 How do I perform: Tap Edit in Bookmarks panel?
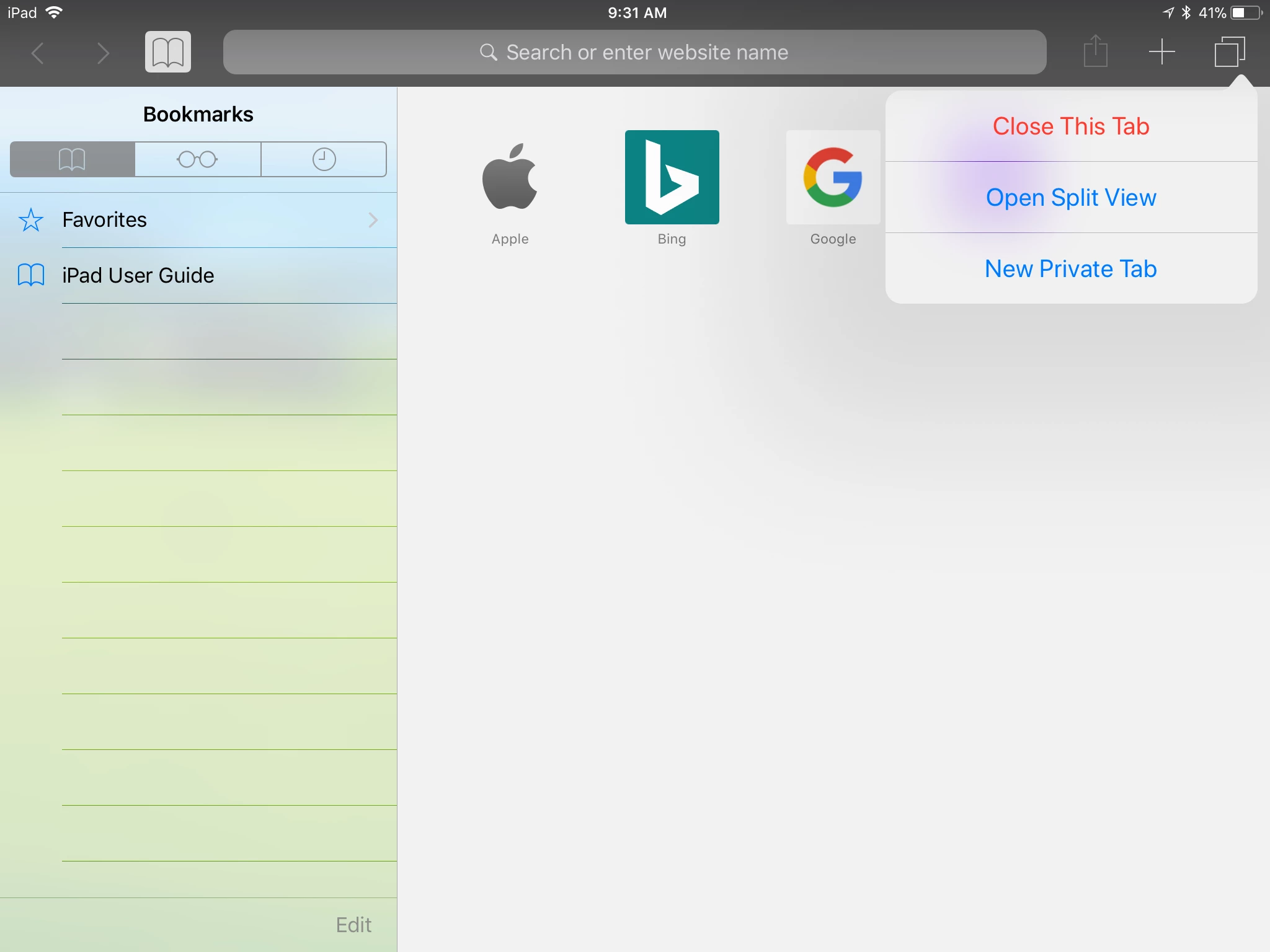coord(353,925)
